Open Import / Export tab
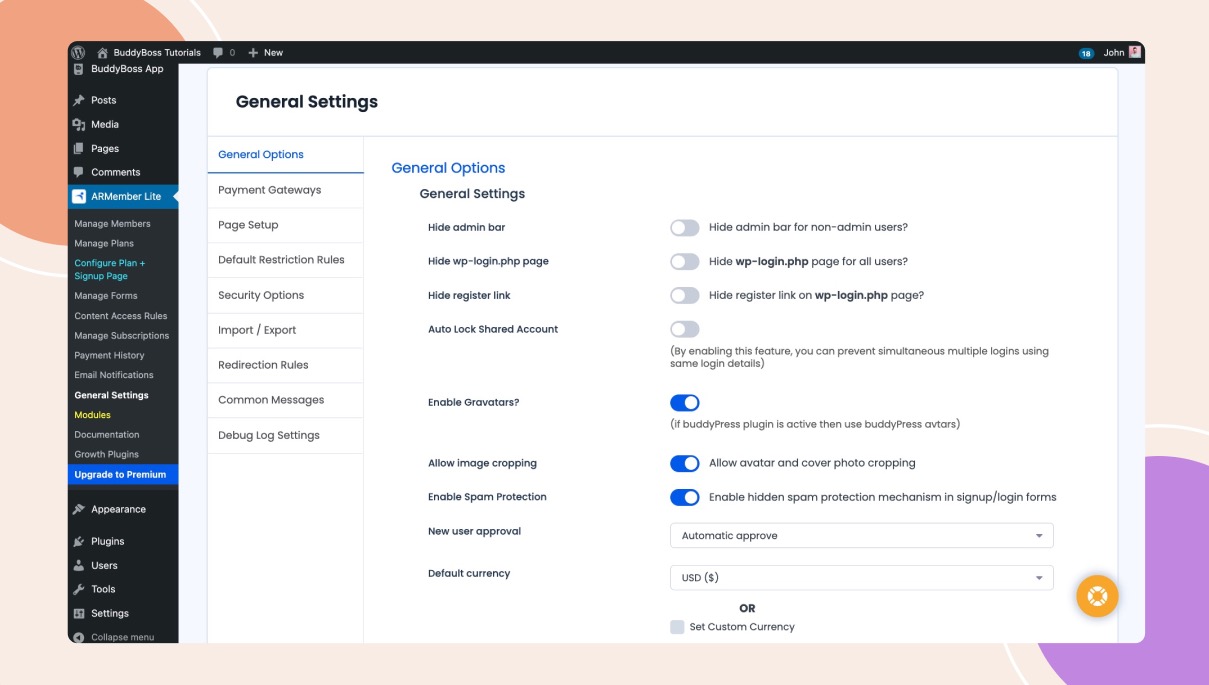The width and height of the screenshot is (1209, 685). tap(286, 330)
